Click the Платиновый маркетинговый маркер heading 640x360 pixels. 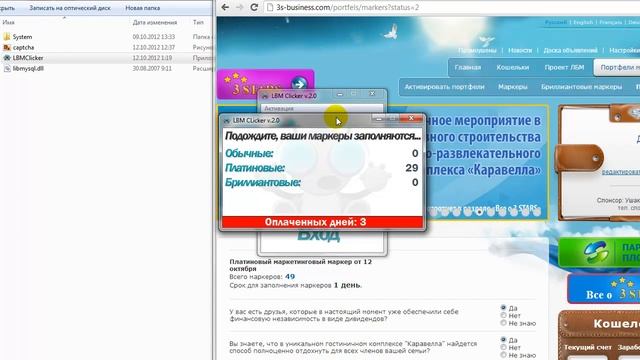(x=300, y=265)
